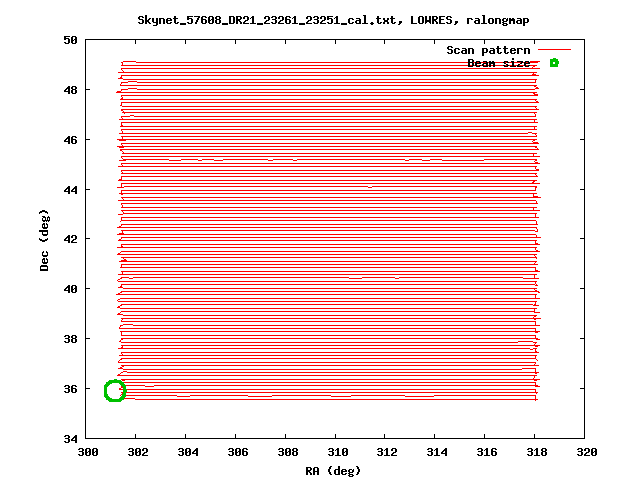The image size is (640, 480).
Task: Click the 'Dec (deg)' axis label
Action: [x=44, y=240]
